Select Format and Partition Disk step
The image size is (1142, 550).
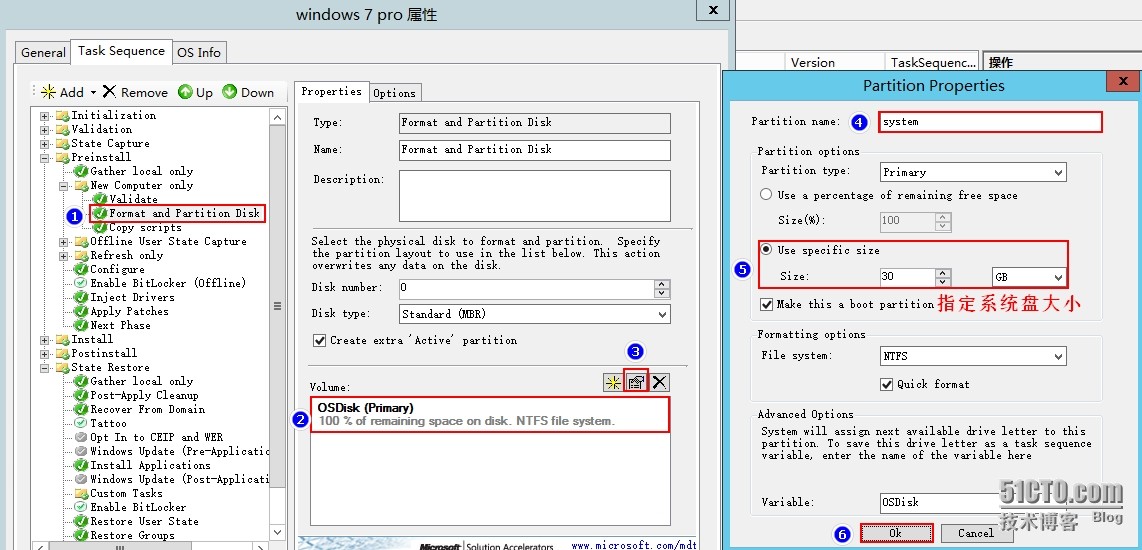(184, 213)
